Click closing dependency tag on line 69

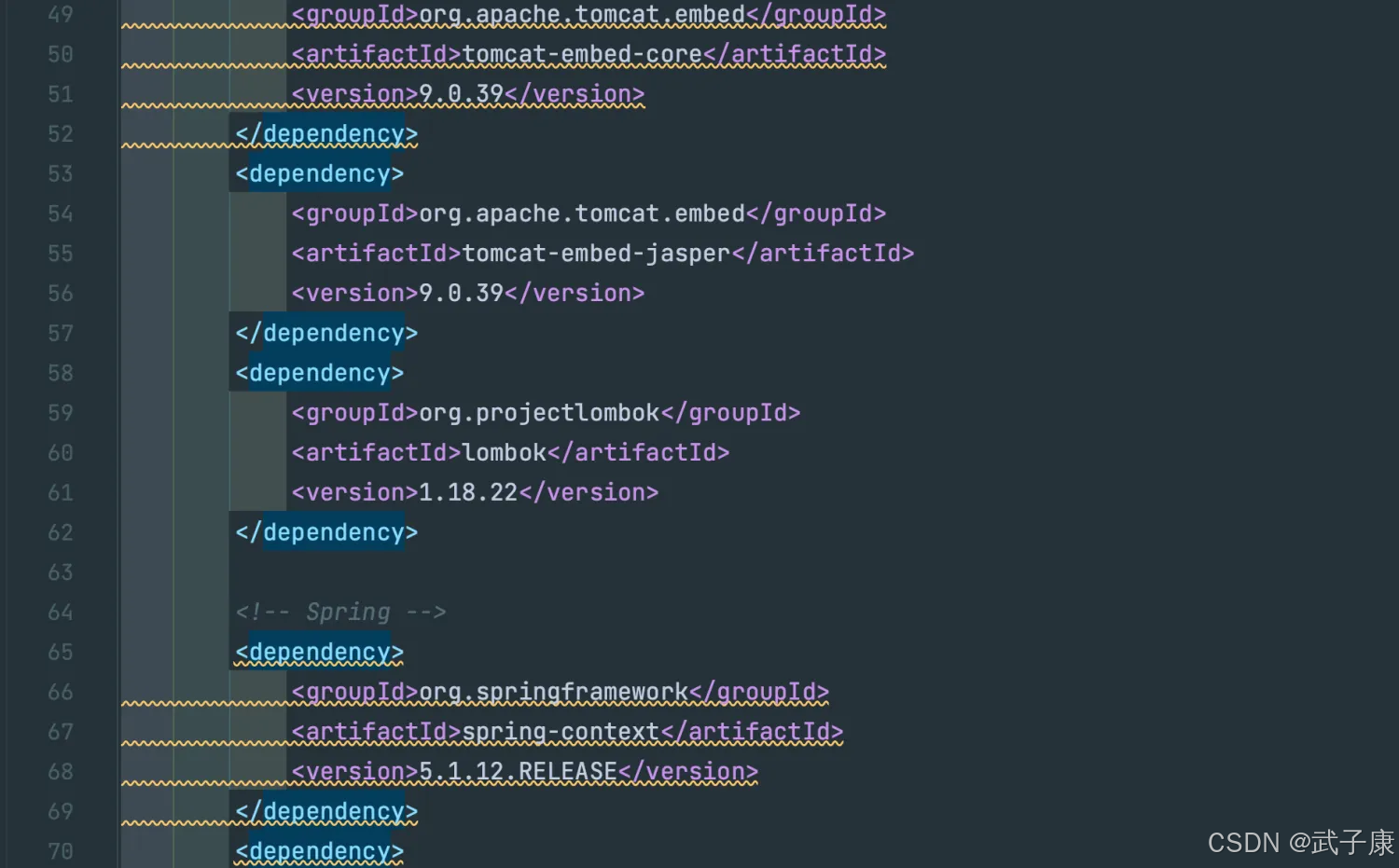tap(326, 812)
